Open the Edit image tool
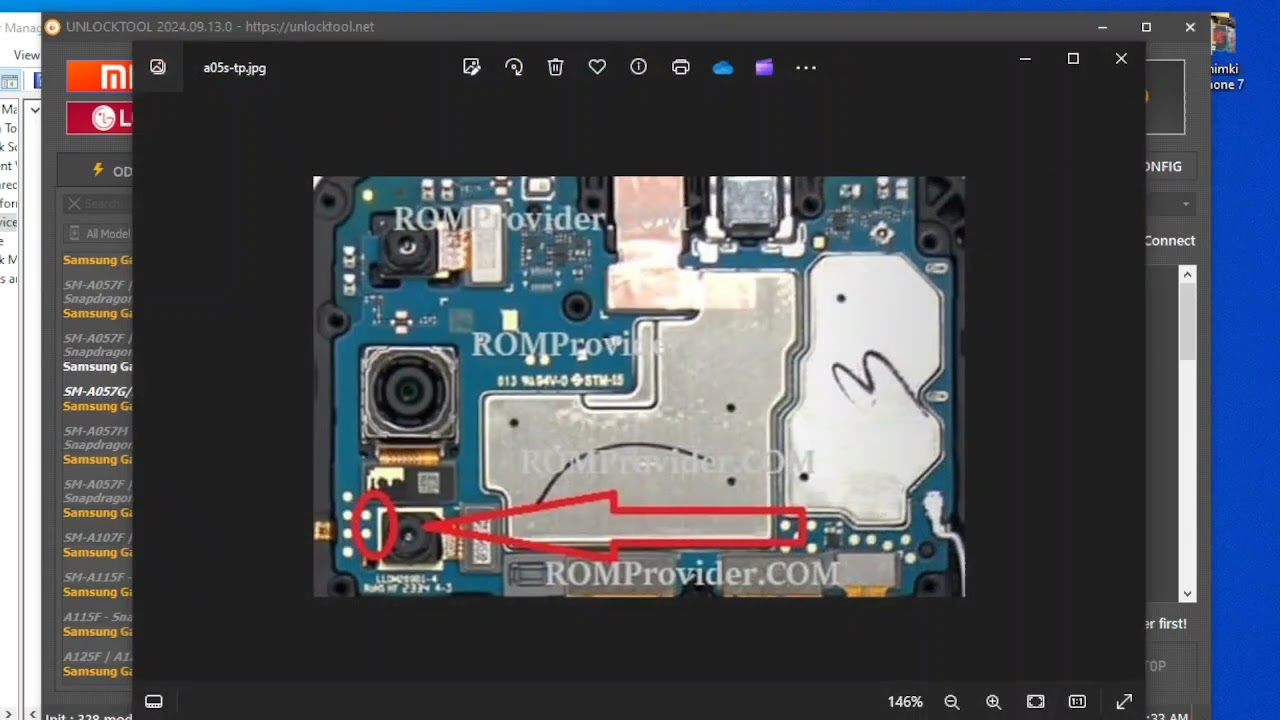Screen dimensions: 1280x720 click(471, 67)
